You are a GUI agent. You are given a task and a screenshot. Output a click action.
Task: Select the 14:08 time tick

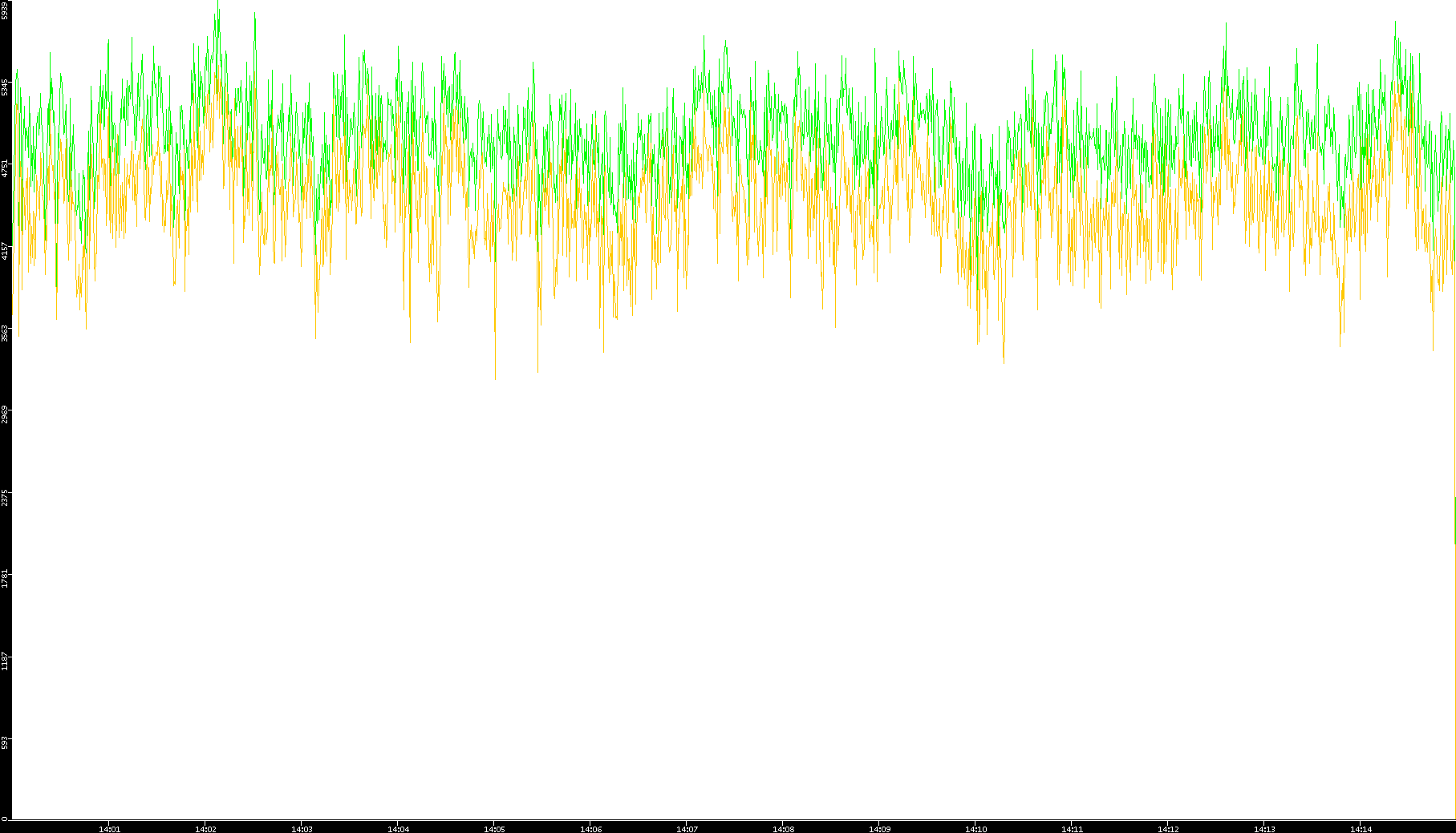pyautogui.click(x=783, y=829)
